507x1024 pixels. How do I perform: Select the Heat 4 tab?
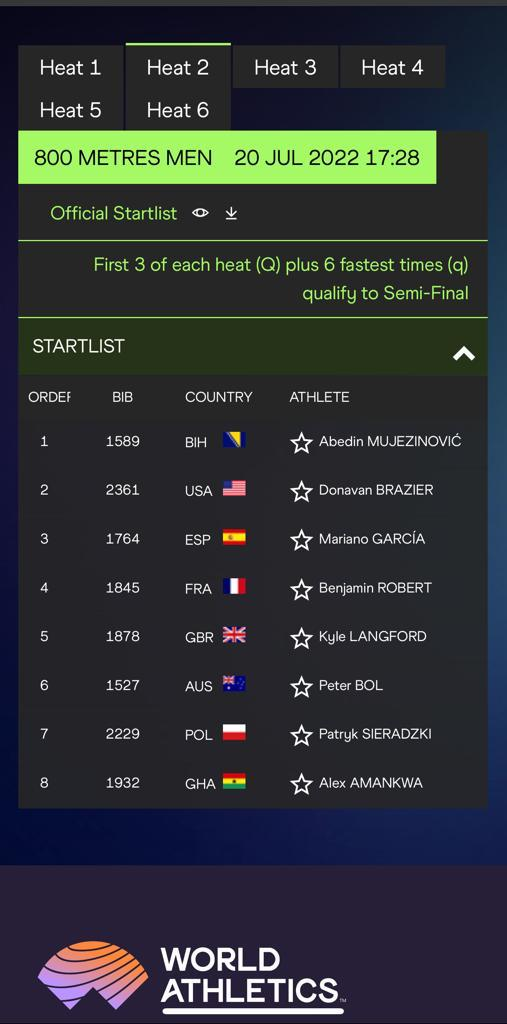393,67
